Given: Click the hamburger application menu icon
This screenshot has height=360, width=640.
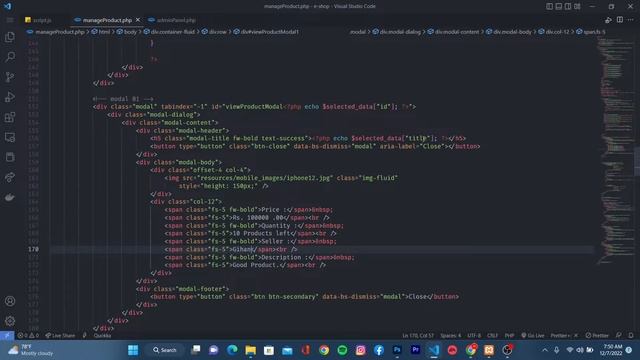Looking at the screenshot, I should coord(10,20).
